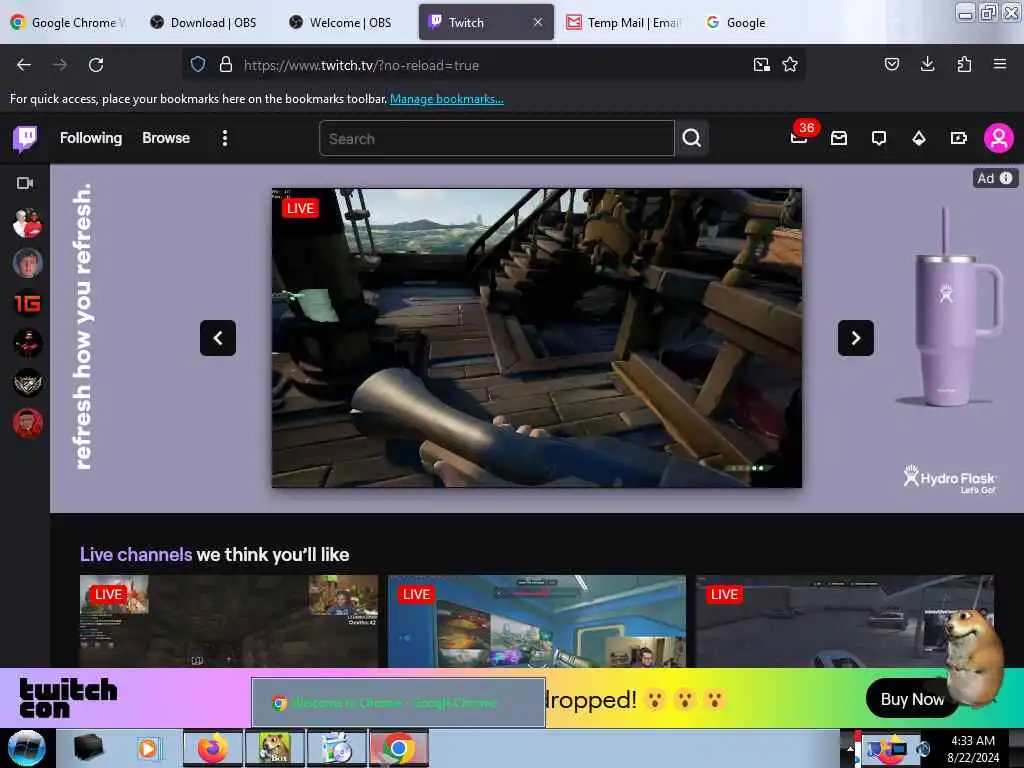Open the Pocket save icon
The width and height of the screenshot is (1024, 768).
(891, 64)
